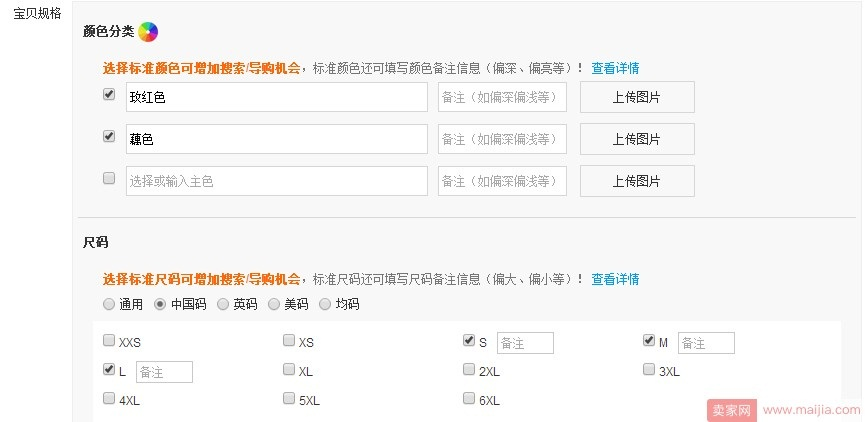Open 查看详情 link in the color section
The image size is (867, 422).
point(615,68)
